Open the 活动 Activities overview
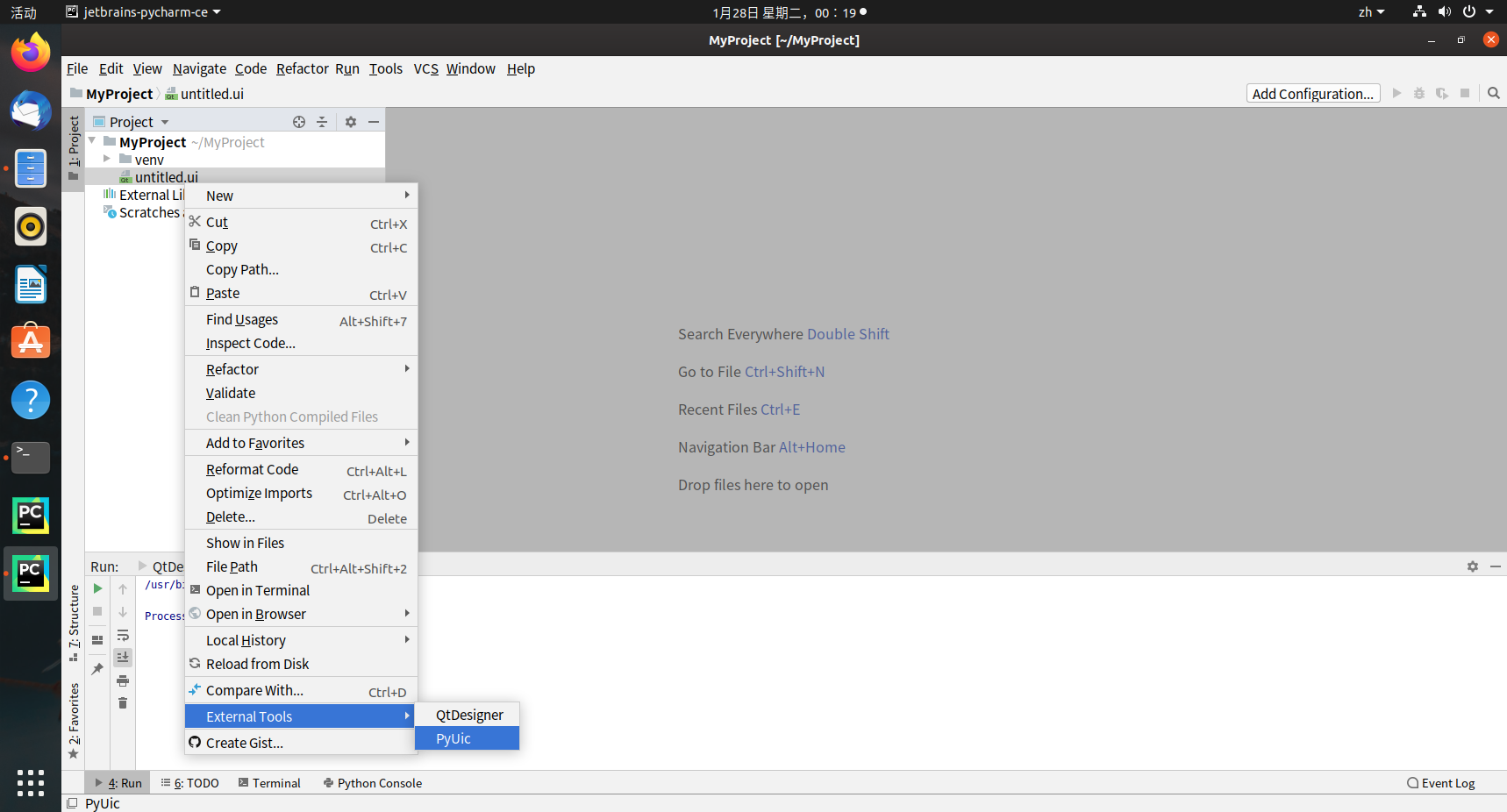This screenshot has width=1507, height=812. click(x=24, y=12)
